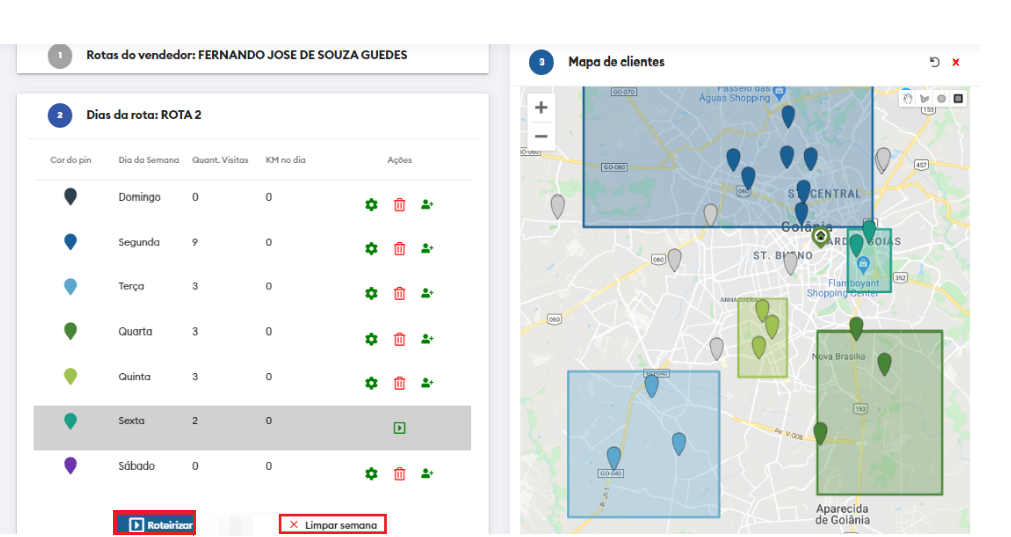Viewport: 1011px width, 537px height.
Task: Select the green home marker on map
Action: pos(821,237)
